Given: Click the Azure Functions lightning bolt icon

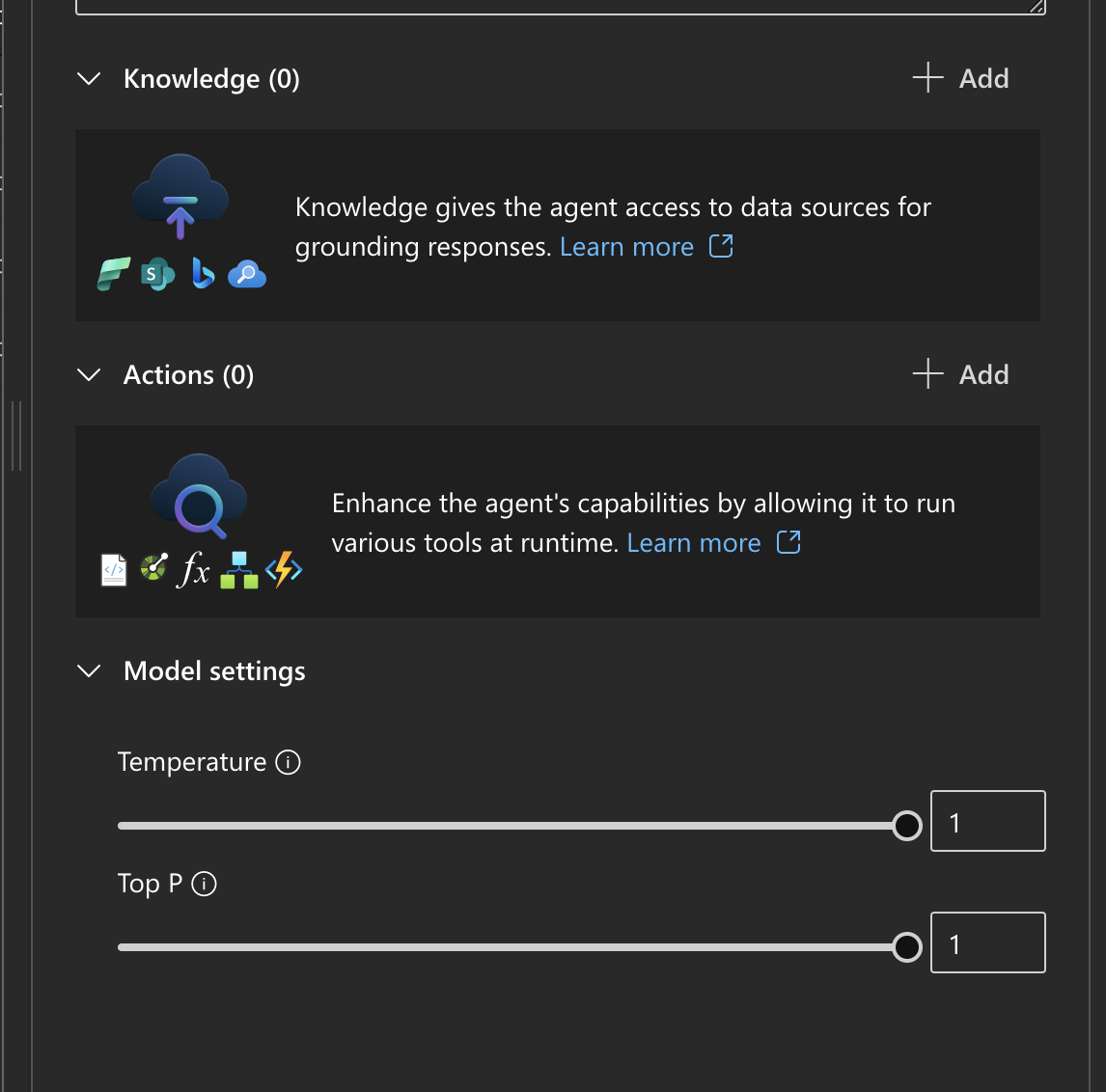Looking at the screenshot, I should (x=284, y=570).
